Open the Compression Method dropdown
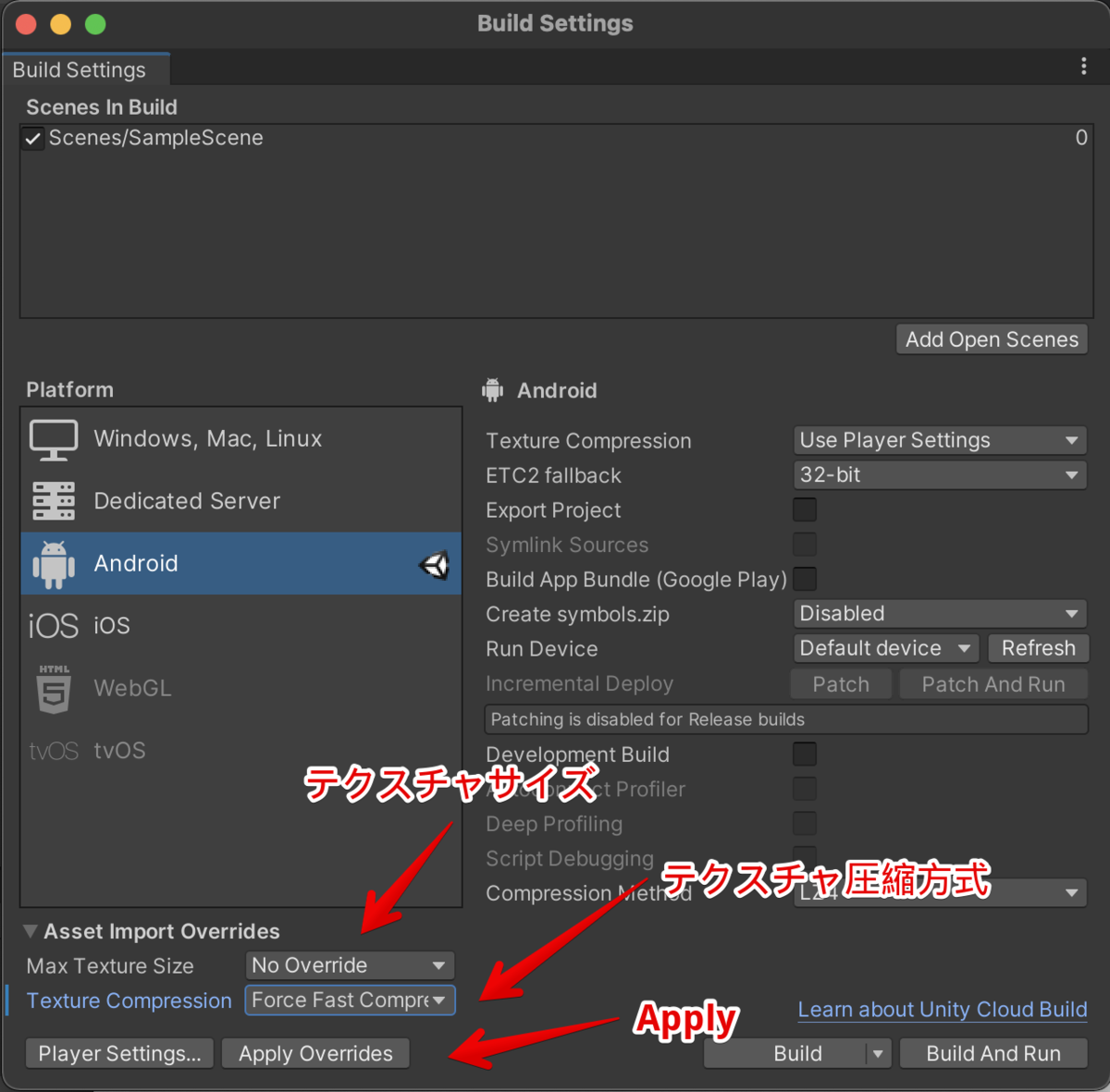 940,893
